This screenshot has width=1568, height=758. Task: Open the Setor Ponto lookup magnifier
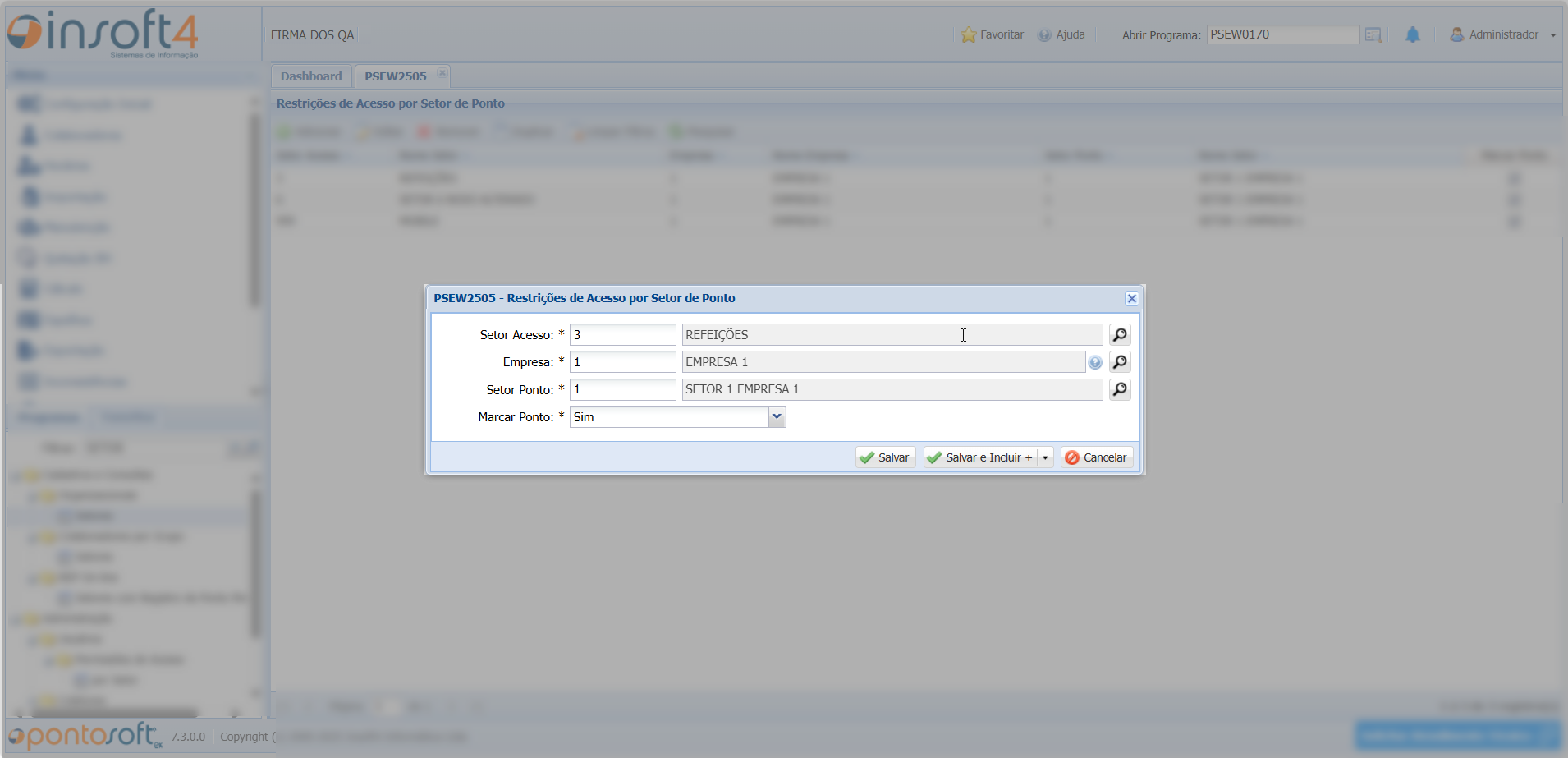click(1120, 389)
